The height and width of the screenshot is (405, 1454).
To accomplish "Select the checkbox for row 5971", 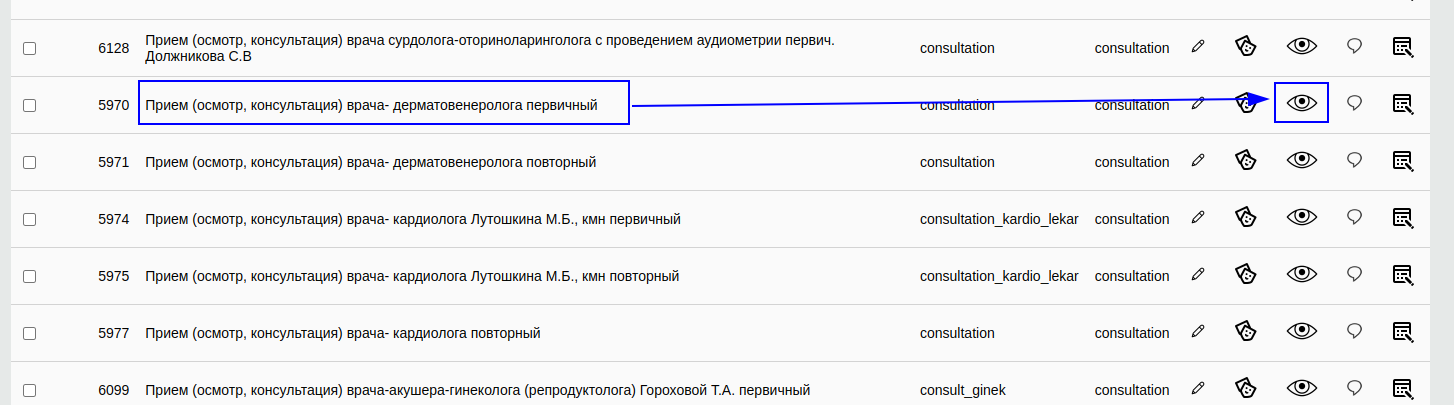I will [x=30, y=162].
